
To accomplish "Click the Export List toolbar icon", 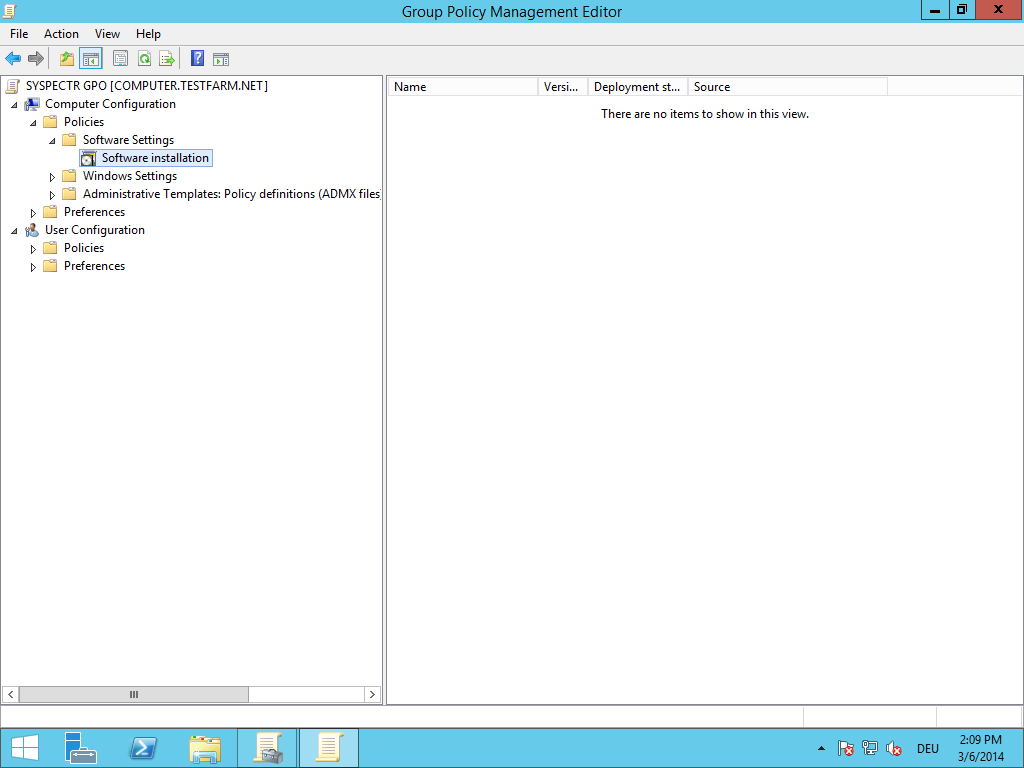I will pyautogui.click(x=167, y=59).
